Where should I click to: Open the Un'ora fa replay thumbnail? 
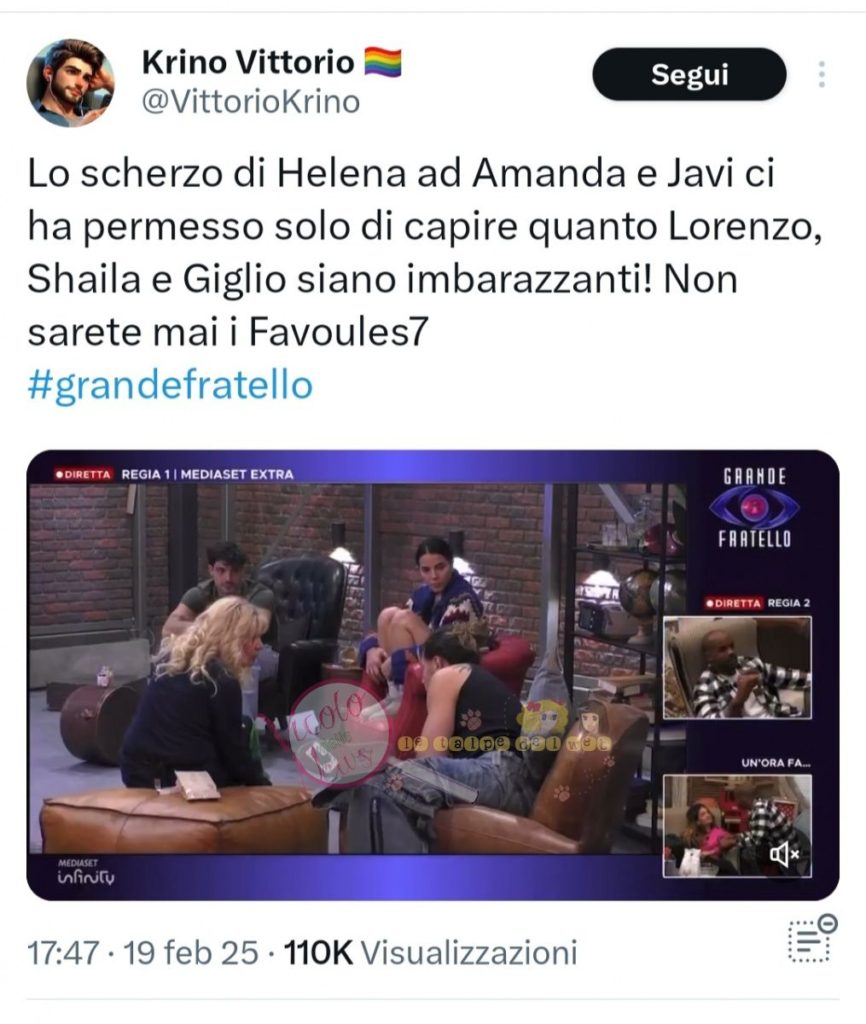(x=737, y=825)
